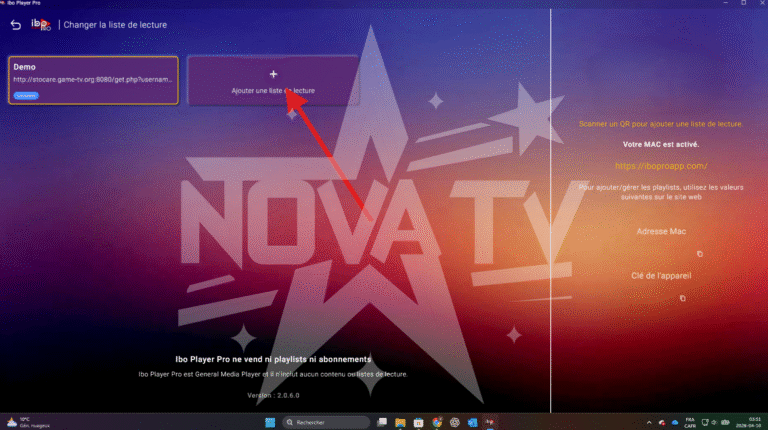Click the Adresse Mac label
The width and height of the screenshot is (768, 430).
[660, 231]
